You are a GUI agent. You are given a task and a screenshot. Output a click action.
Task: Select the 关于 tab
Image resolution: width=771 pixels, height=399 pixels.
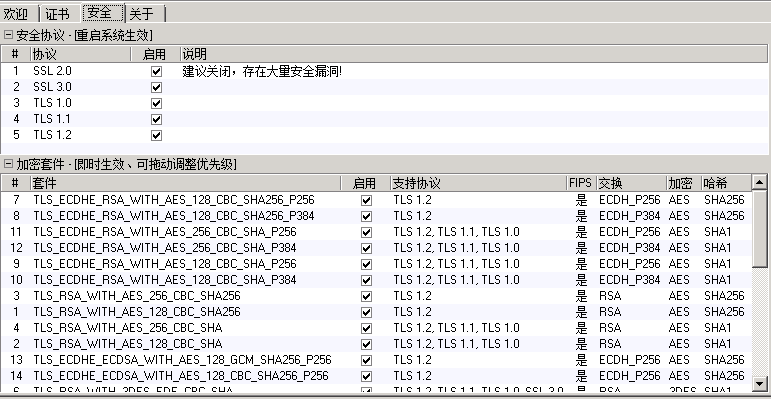pos(143,14)
